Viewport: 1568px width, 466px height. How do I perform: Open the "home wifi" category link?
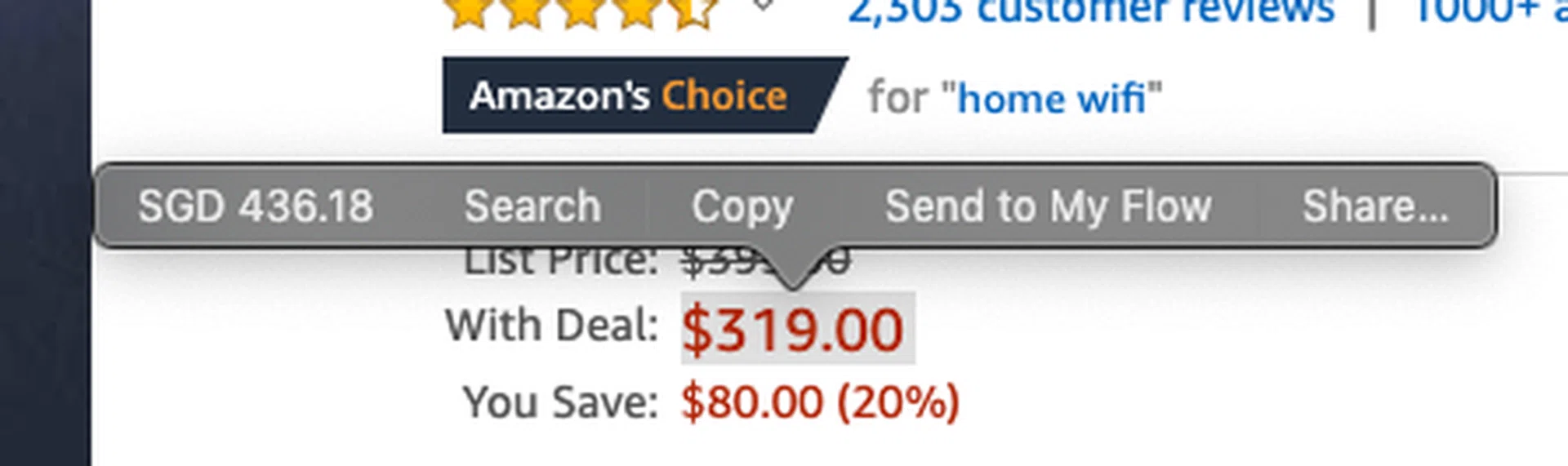point(1051,99)
